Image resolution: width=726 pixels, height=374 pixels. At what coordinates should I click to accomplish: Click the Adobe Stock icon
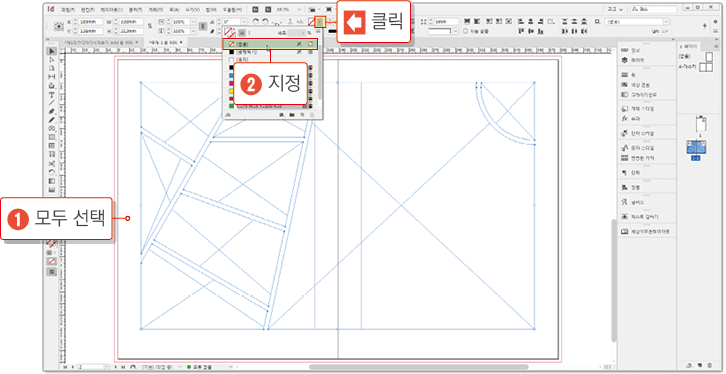coord(268,9)
